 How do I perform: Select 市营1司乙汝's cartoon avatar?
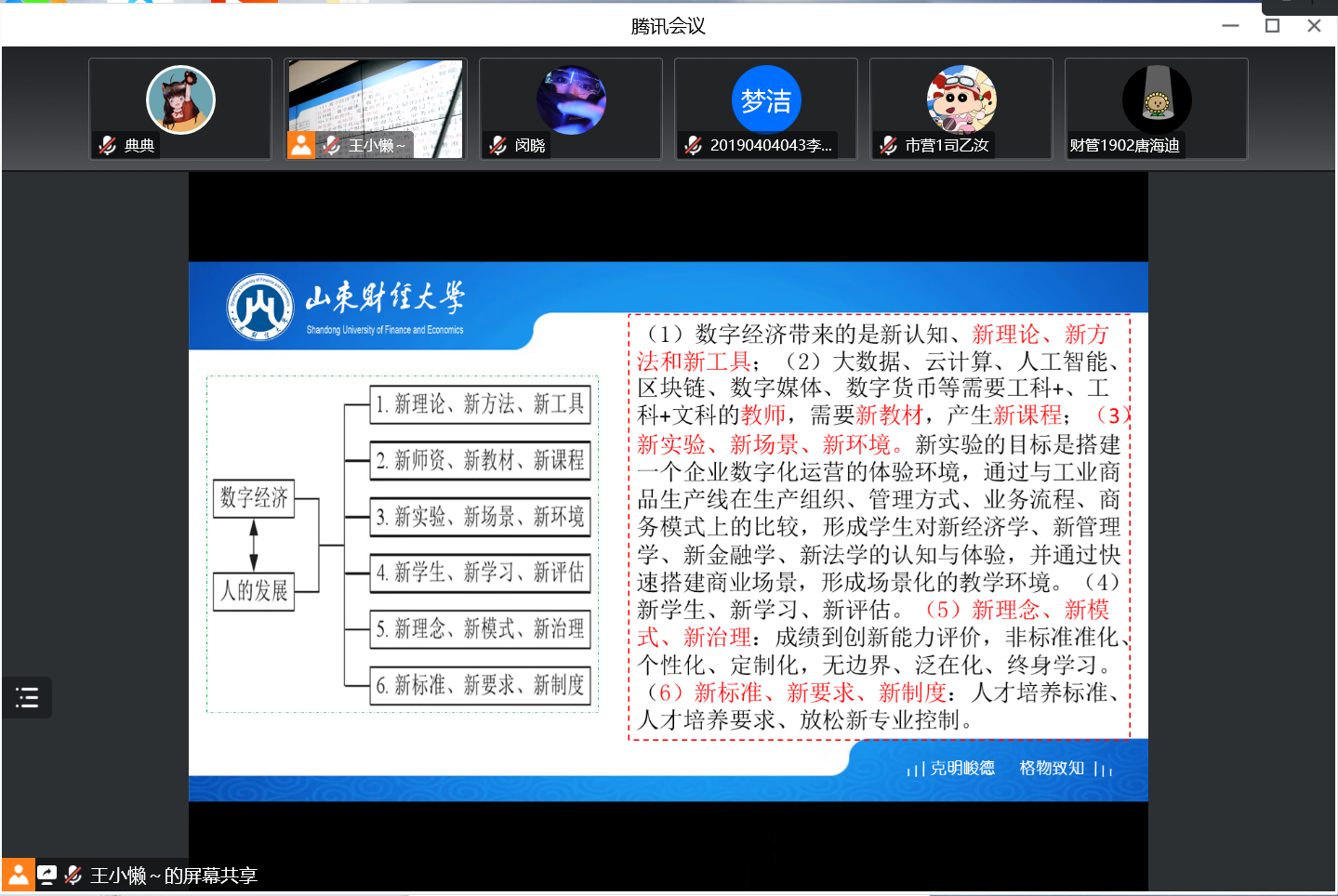961,99
